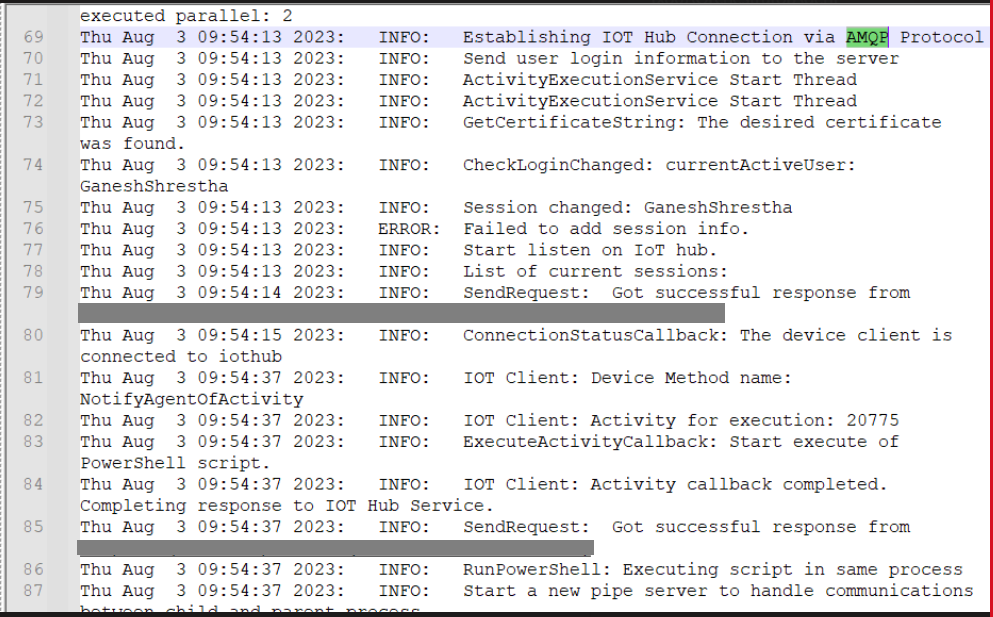993x617 pixels.
Task: Click the bookmark margin beside line 72
Action: (63, 101)
